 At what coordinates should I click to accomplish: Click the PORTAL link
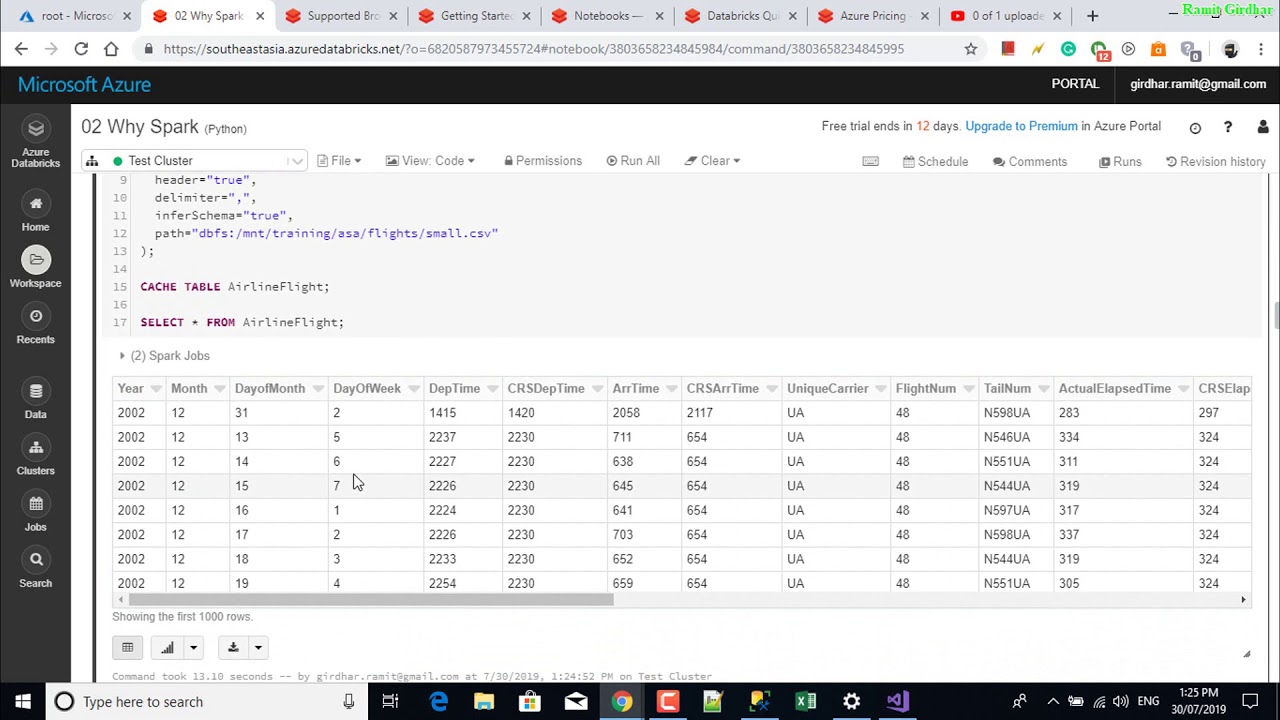1075,84
